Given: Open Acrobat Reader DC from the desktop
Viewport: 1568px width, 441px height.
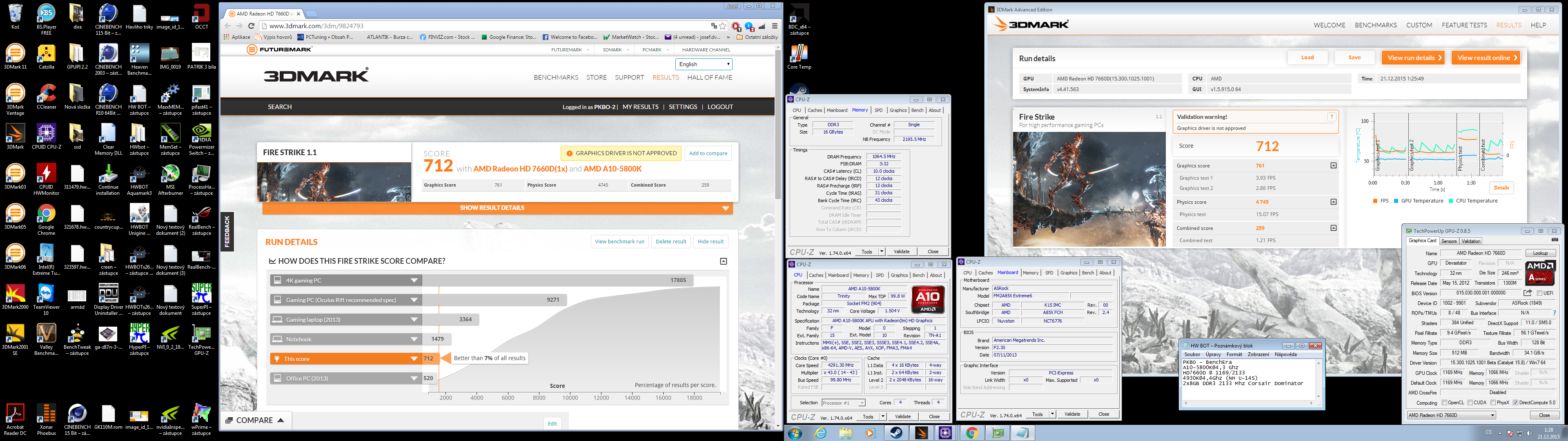Looking at the screenshot, I should tap(15, 419).
